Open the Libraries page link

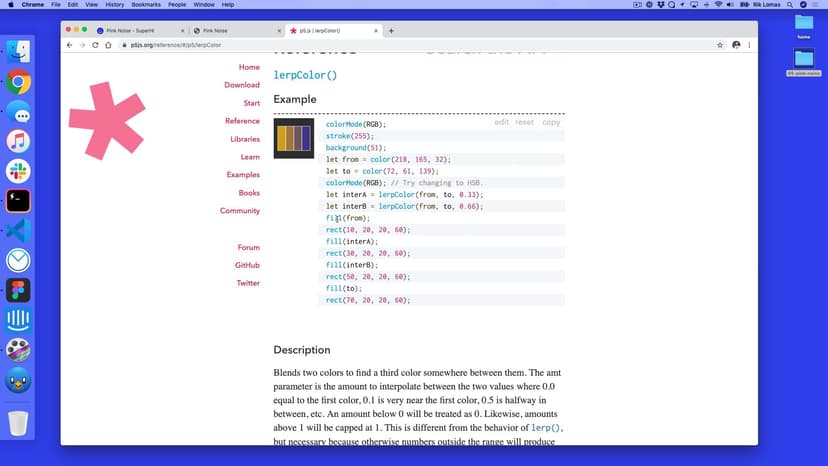point(244,139)
